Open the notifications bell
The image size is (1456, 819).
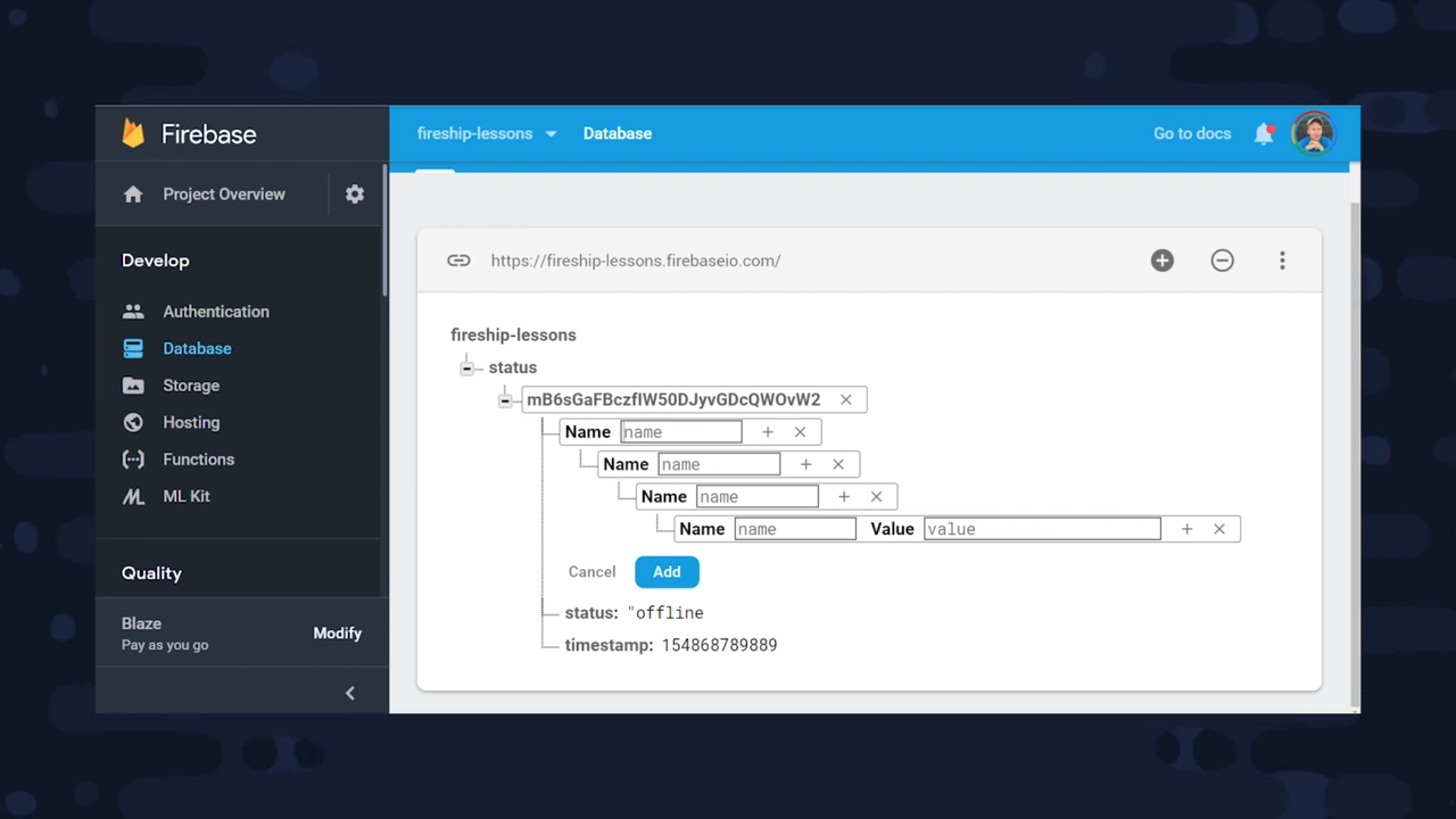pyautogui.click(x=1264, y=133)
